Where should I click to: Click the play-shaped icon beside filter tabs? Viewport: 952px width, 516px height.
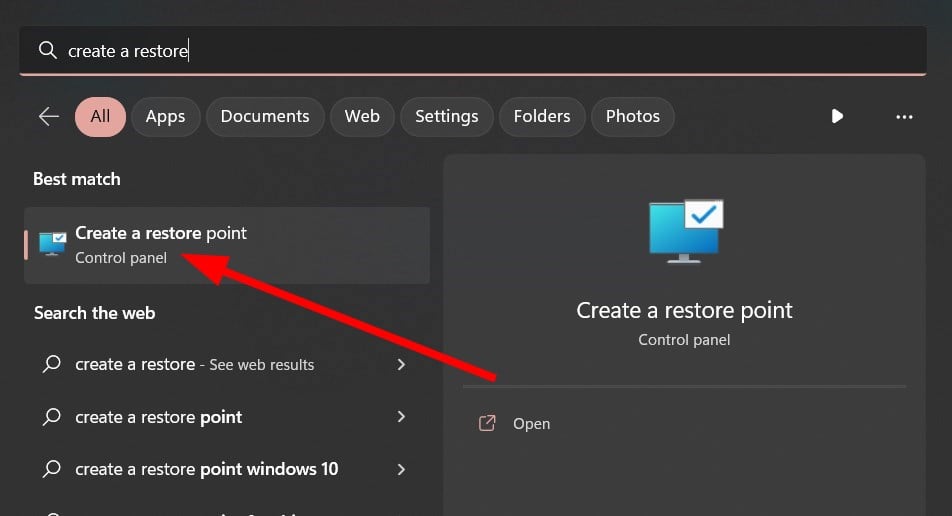(837, 116)
